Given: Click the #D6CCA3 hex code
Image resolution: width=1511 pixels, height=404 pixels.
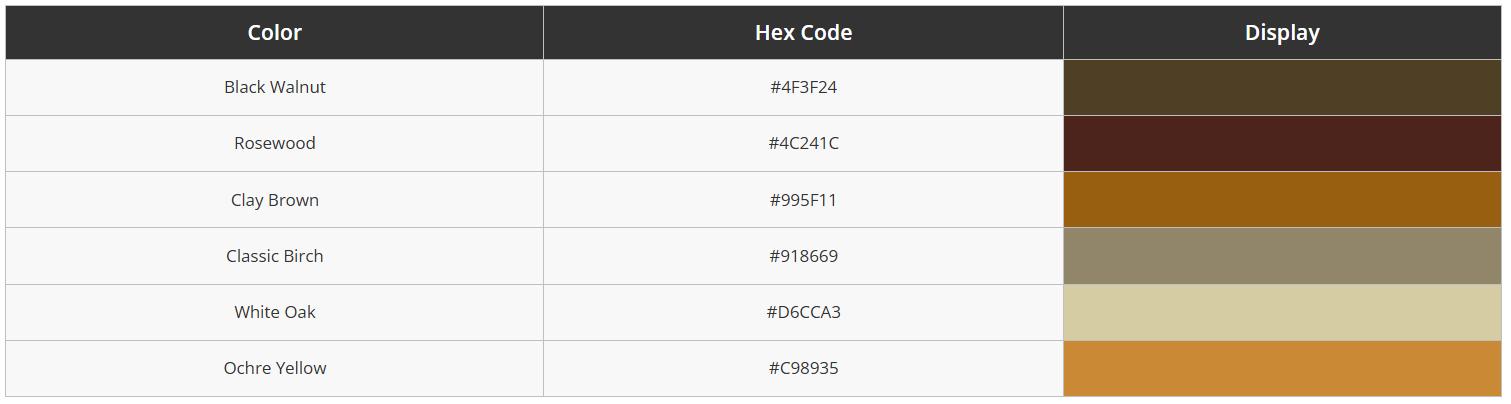Looking at the screenshot, I should pyautogui.click(x=803, y=312).
